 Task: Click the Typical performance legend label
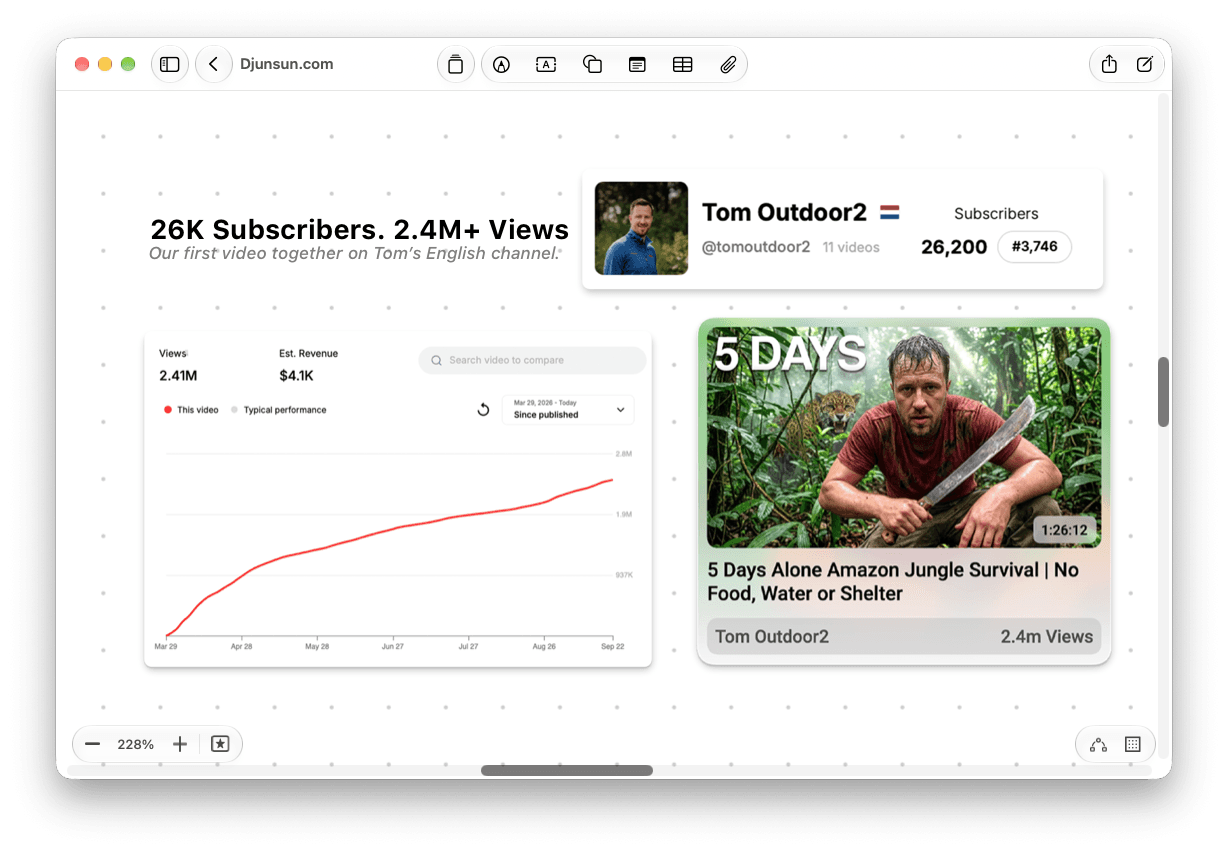point(285,410)
